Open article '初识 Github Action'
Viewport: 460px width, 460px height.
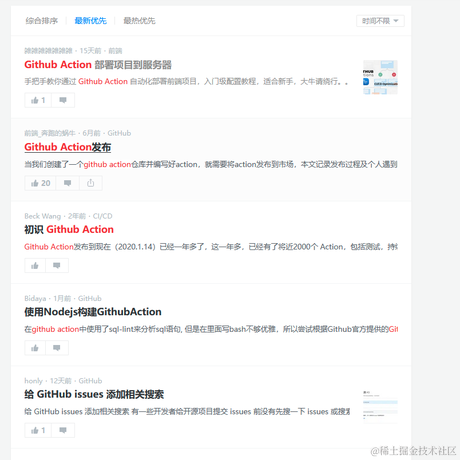pyautogui.click(x=69, y=229)
